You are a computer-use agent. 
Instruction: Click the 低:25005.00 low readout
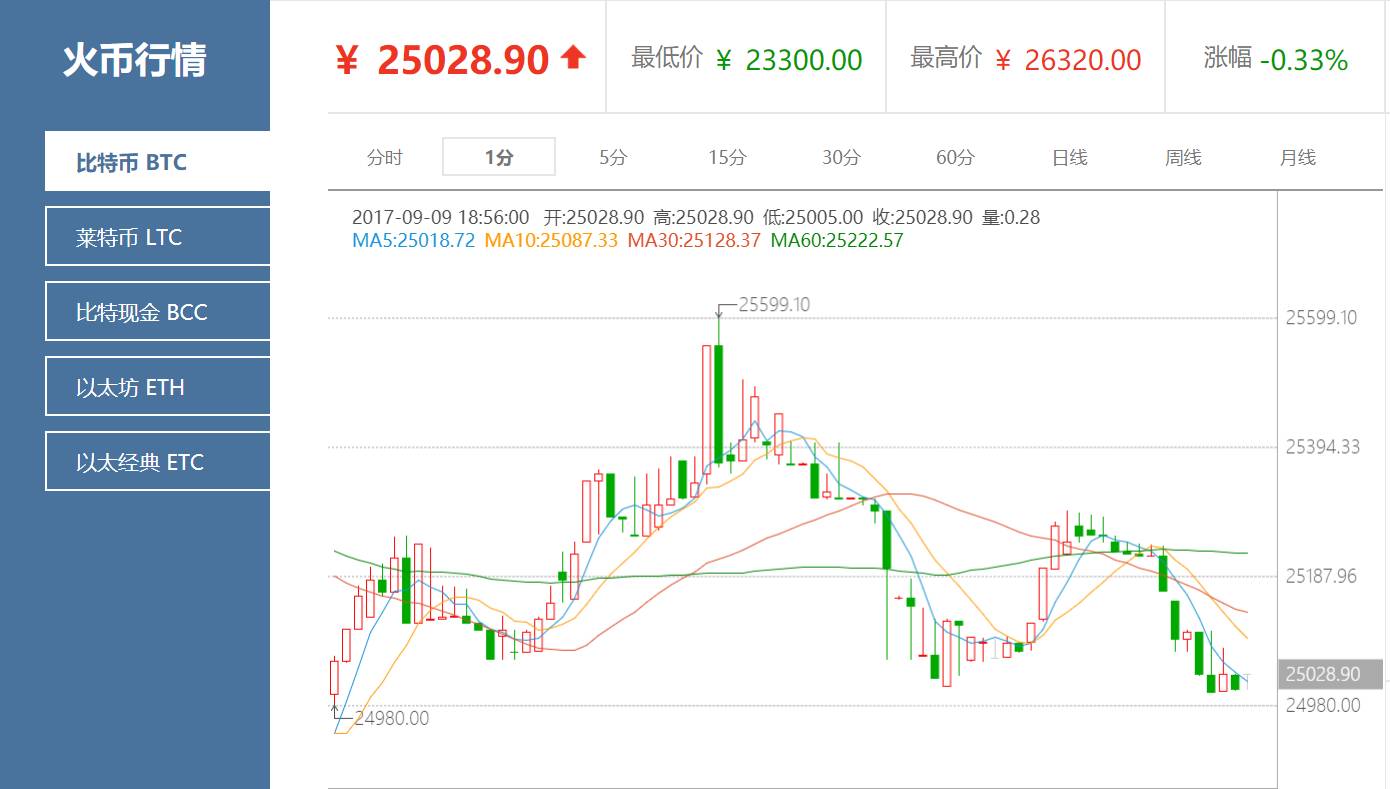tap(812, 217)
